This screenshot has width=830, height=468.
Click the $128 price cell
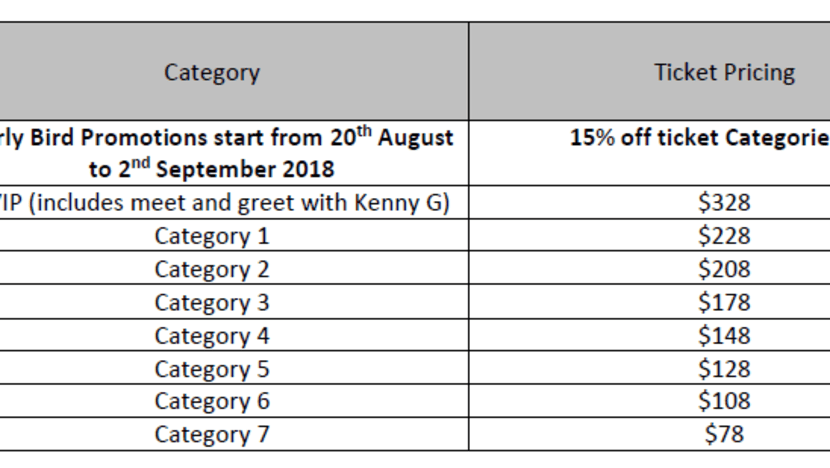[649, 368]
